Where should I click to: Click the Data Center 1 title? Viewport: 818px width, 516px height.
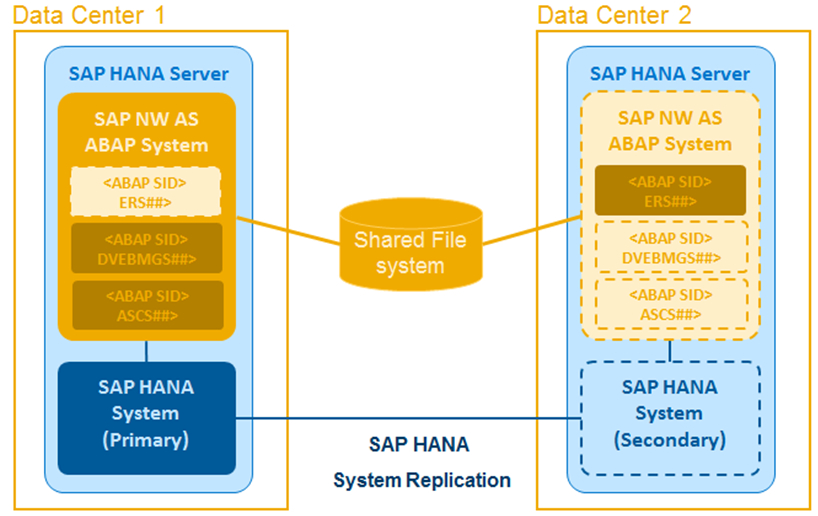(x=91, y=15)
